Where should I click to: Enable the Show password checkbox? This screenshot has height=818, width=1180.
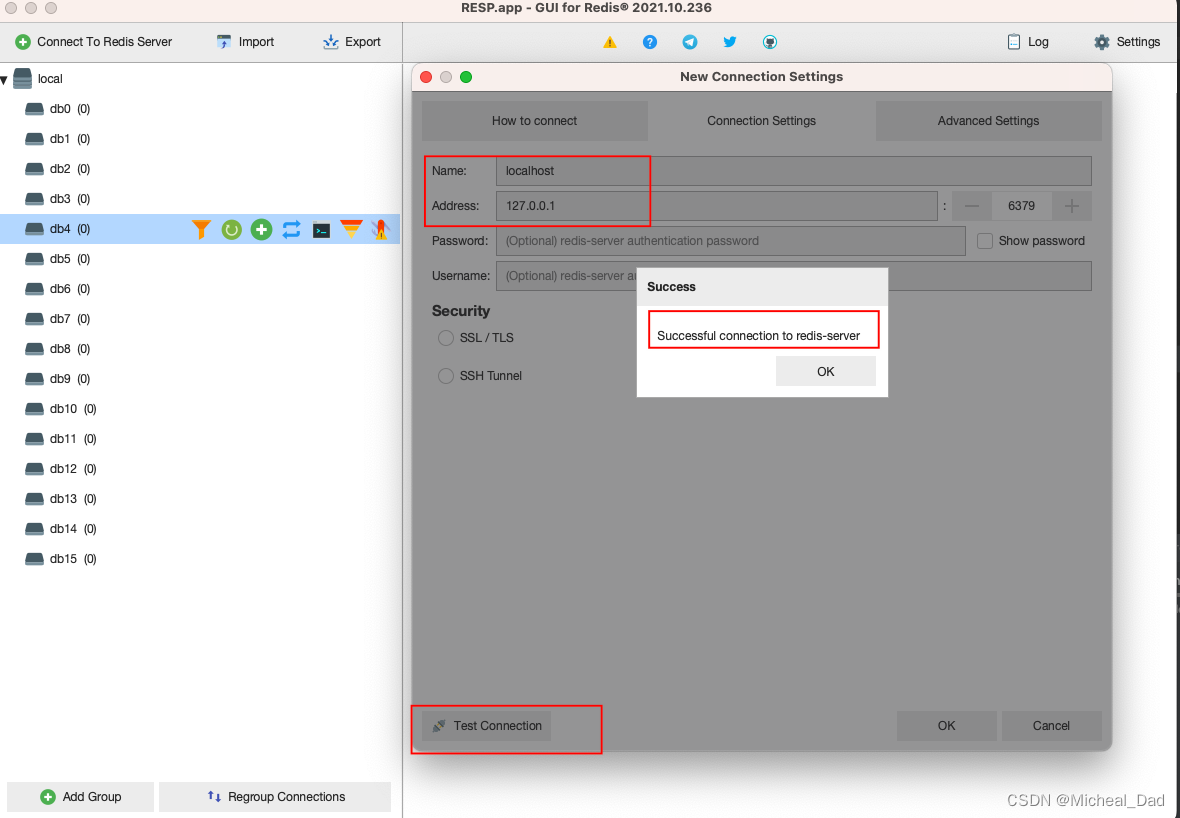pos(984,242)
